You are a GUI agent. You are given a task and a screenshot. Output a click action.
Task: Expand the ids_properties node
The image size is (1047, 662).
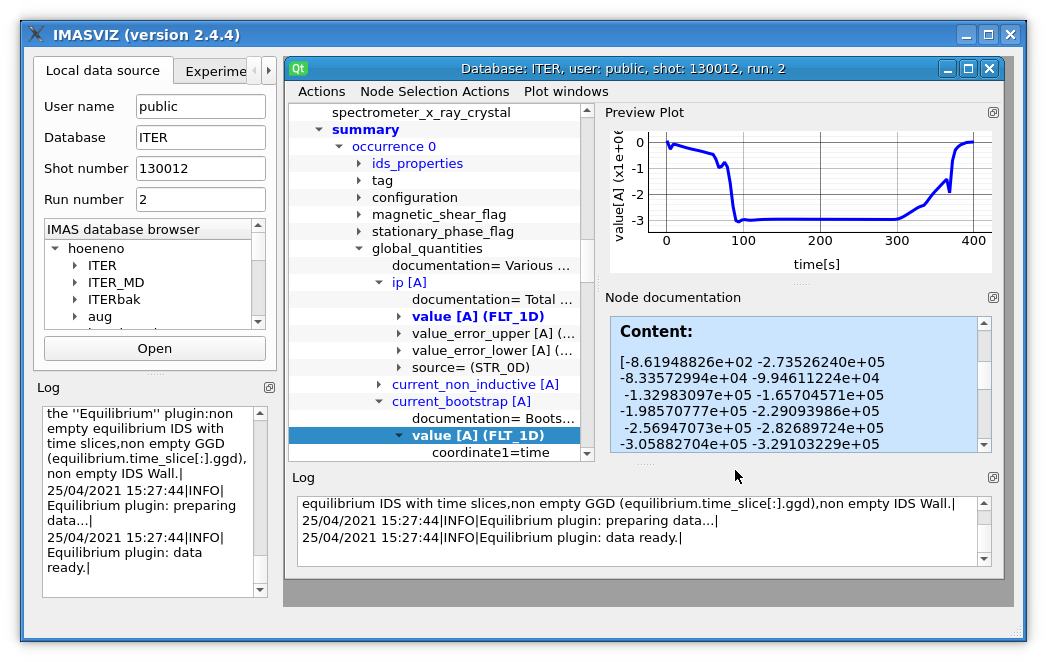[x=360, y=164]
